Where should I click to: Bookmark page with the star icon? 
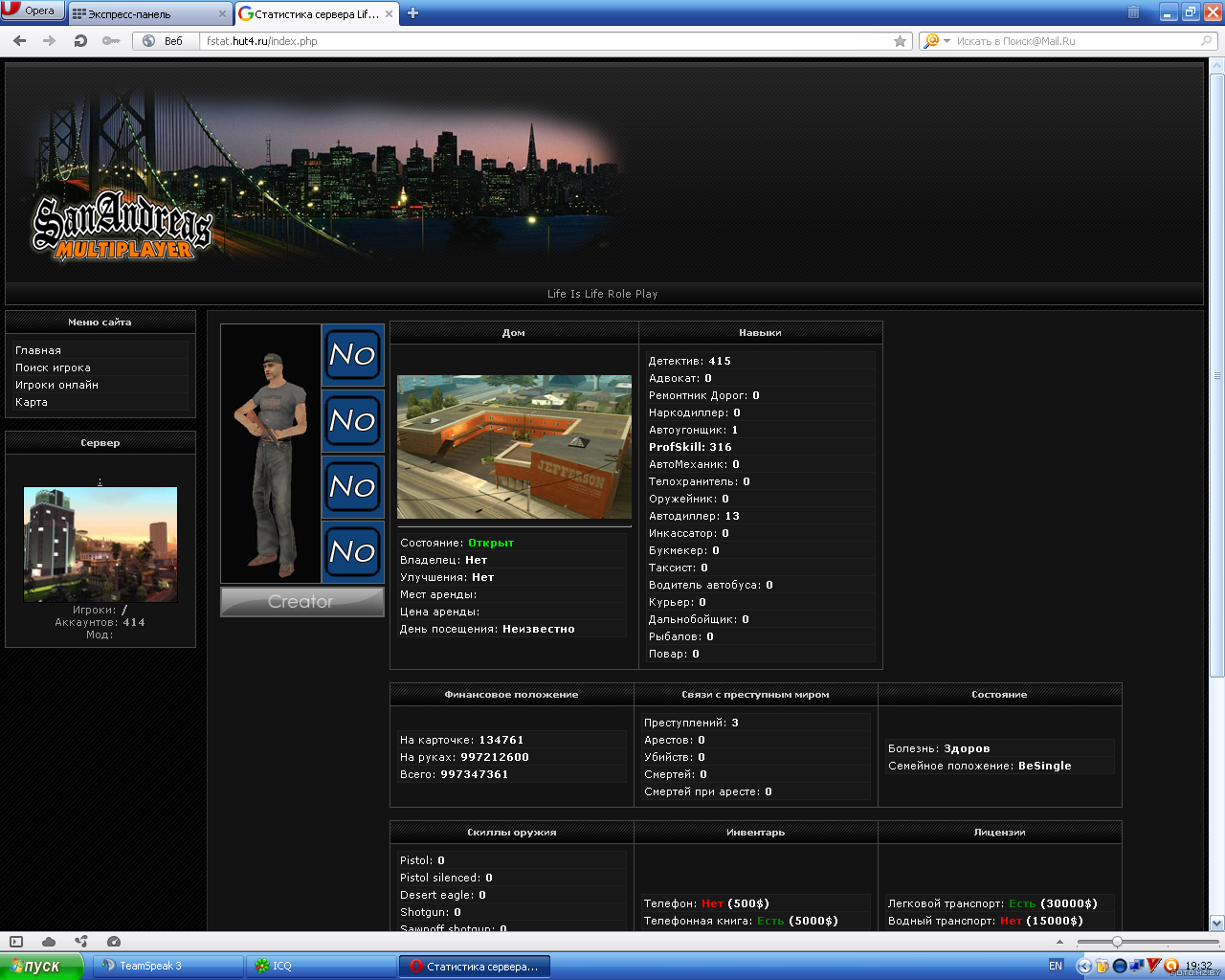click(x=900, y=41)
